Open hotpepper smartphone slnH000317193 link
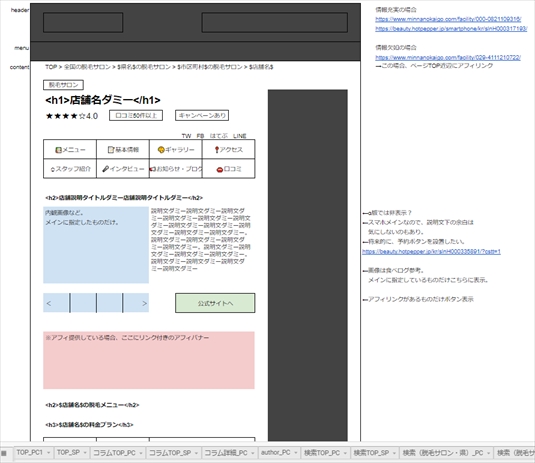The height and width of the screenshot is (463, 535). [451, 29]
